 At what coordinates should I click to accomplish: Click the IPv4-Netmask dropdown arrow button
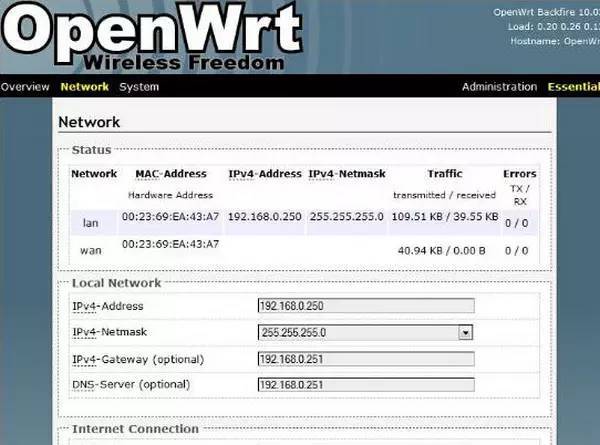point(465,333)
